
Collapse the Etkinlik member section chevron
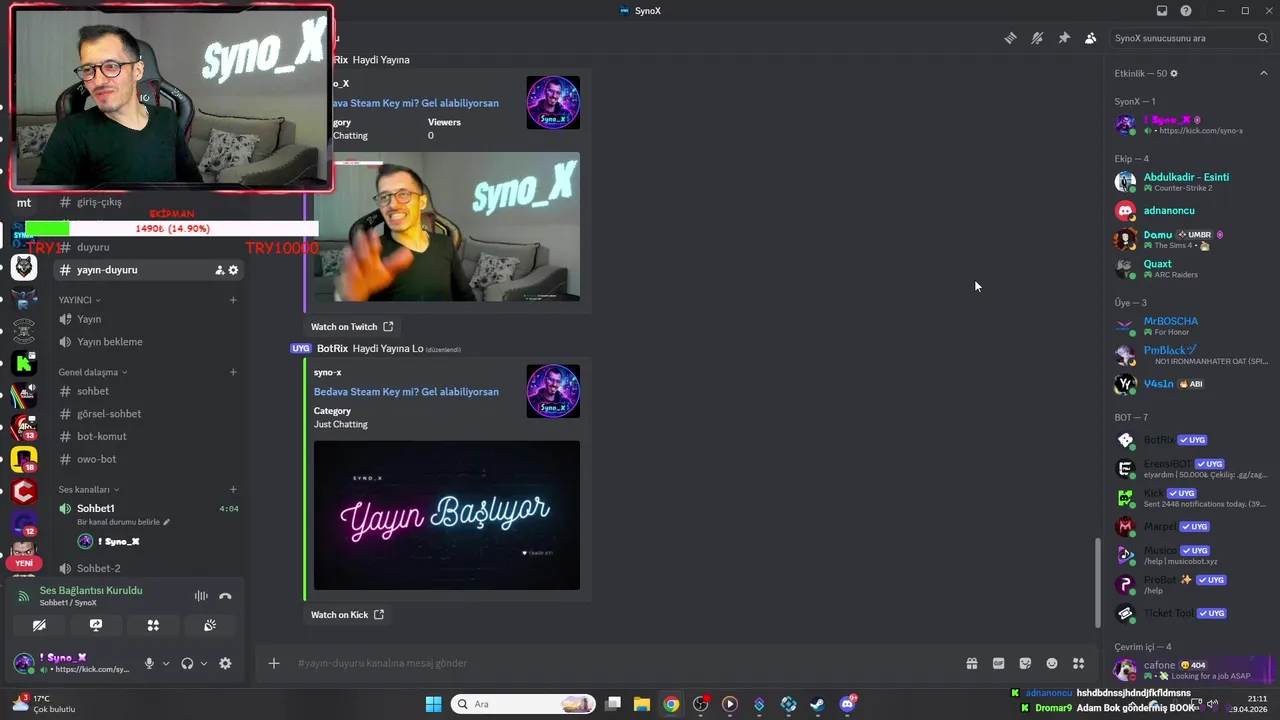pyautogui.click(x=1263, y=73)
